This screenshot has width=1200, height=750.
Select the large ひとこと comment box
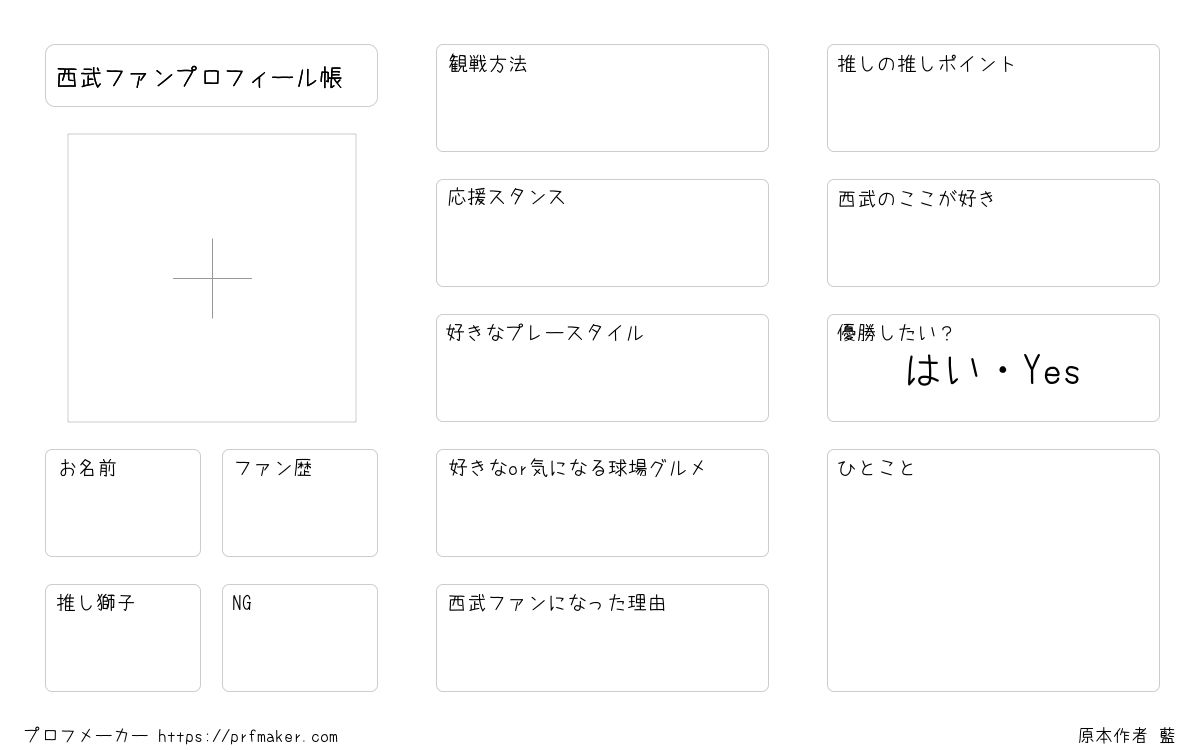[x=993, y=570]
